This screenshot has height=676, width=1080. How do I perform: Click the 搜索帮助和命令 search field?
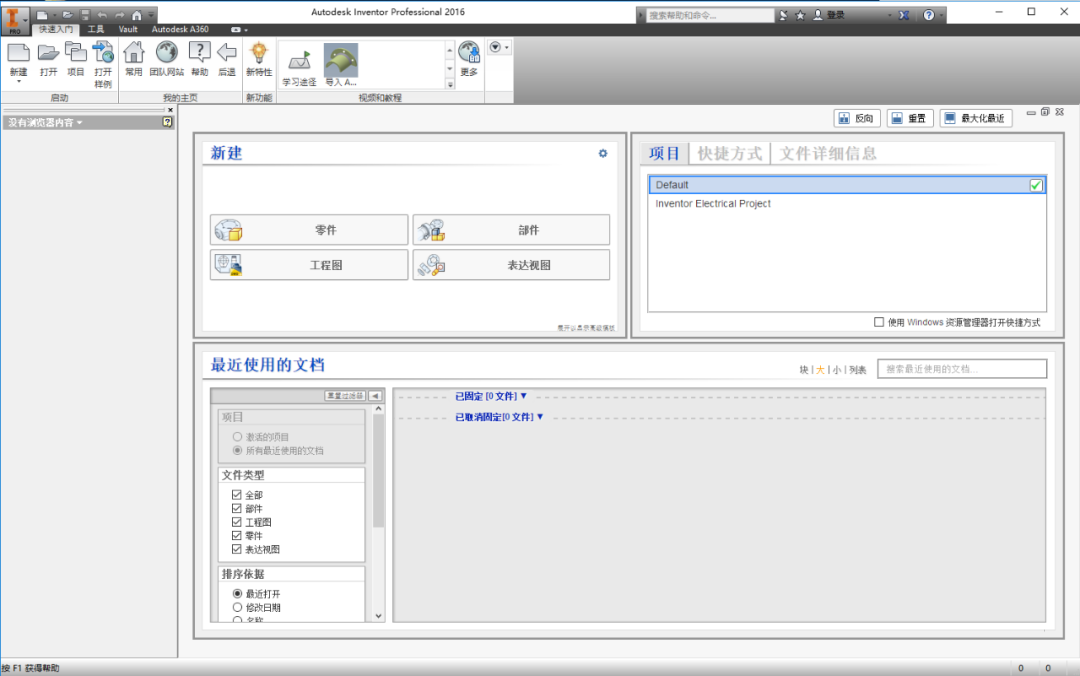[x=710, y=15]
